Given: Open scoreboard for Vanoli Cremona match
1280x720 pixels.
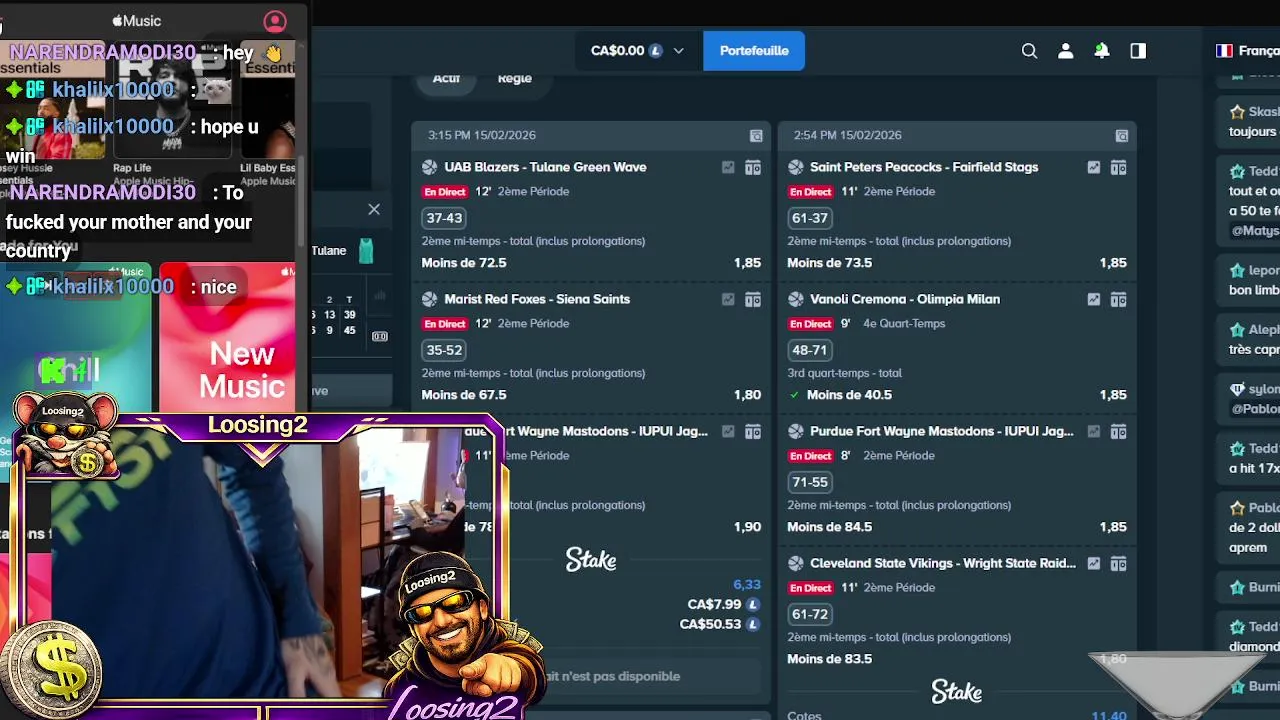Looking at the screenshot, I should pyautogui.click(x=1118, y=299).
